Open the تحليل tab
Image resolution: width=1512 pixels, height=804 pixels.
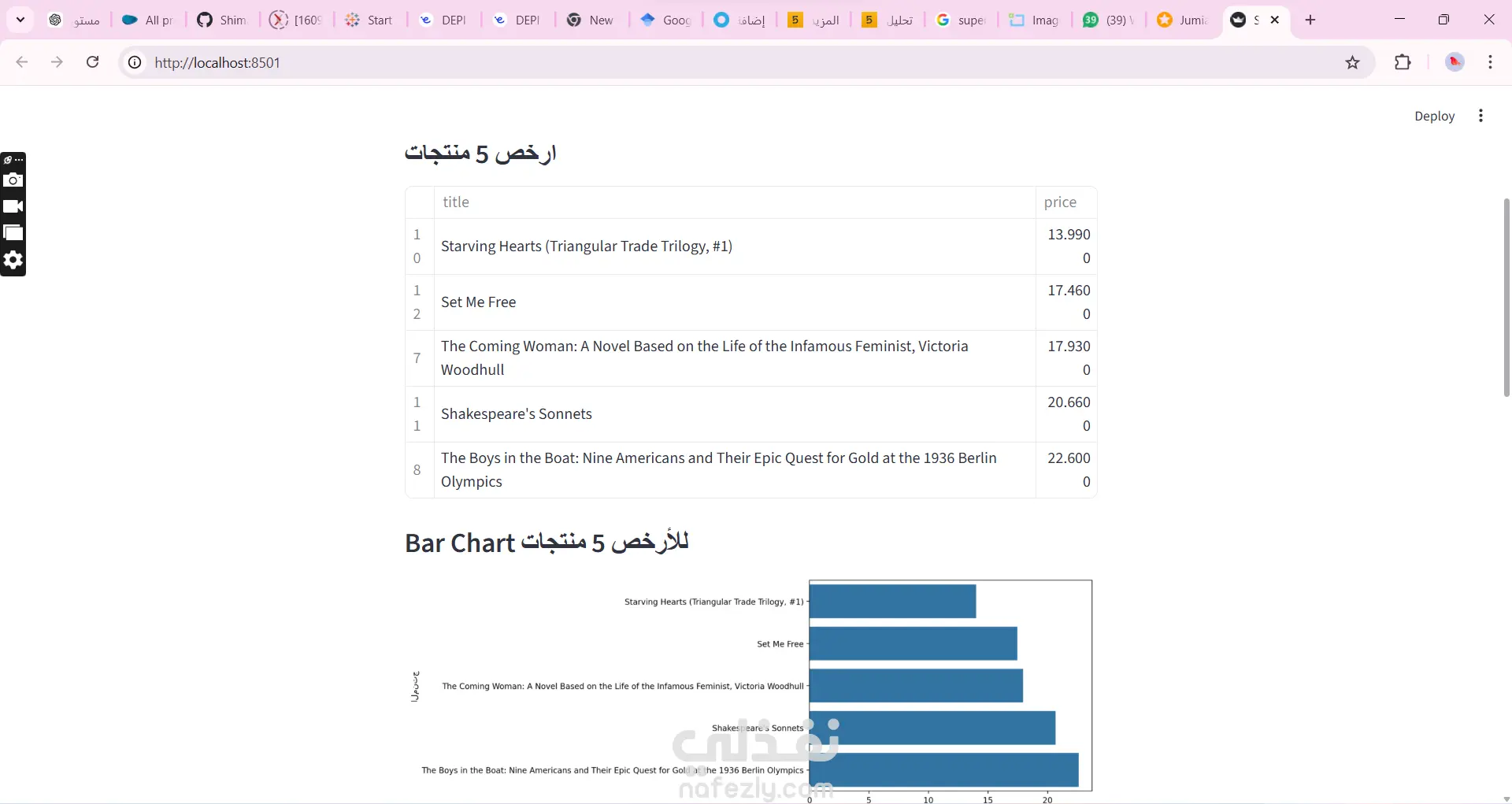(888, 20)
